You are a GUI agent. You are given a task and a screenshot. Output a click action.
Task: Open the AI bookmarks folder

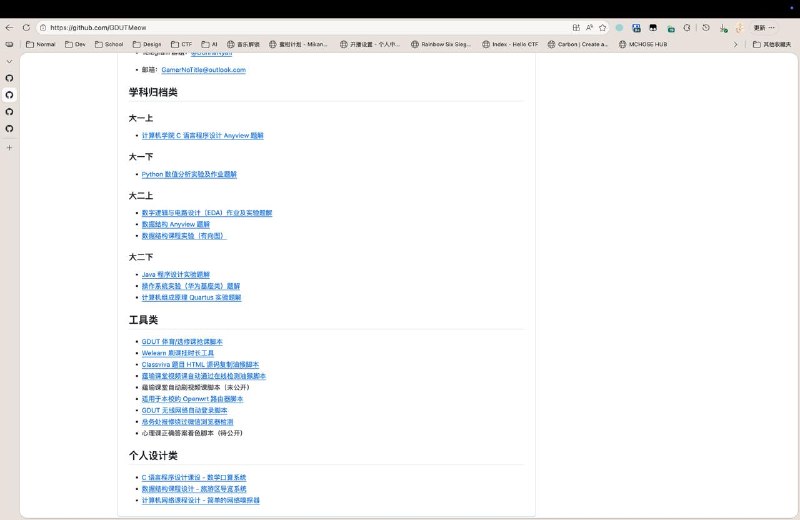(210, 44)
